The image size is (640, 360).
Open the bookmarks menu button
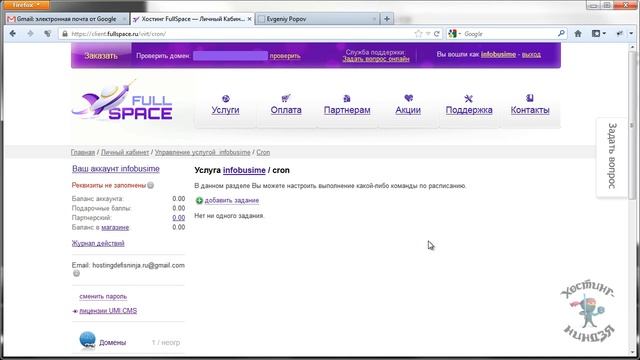coord(599,33)
